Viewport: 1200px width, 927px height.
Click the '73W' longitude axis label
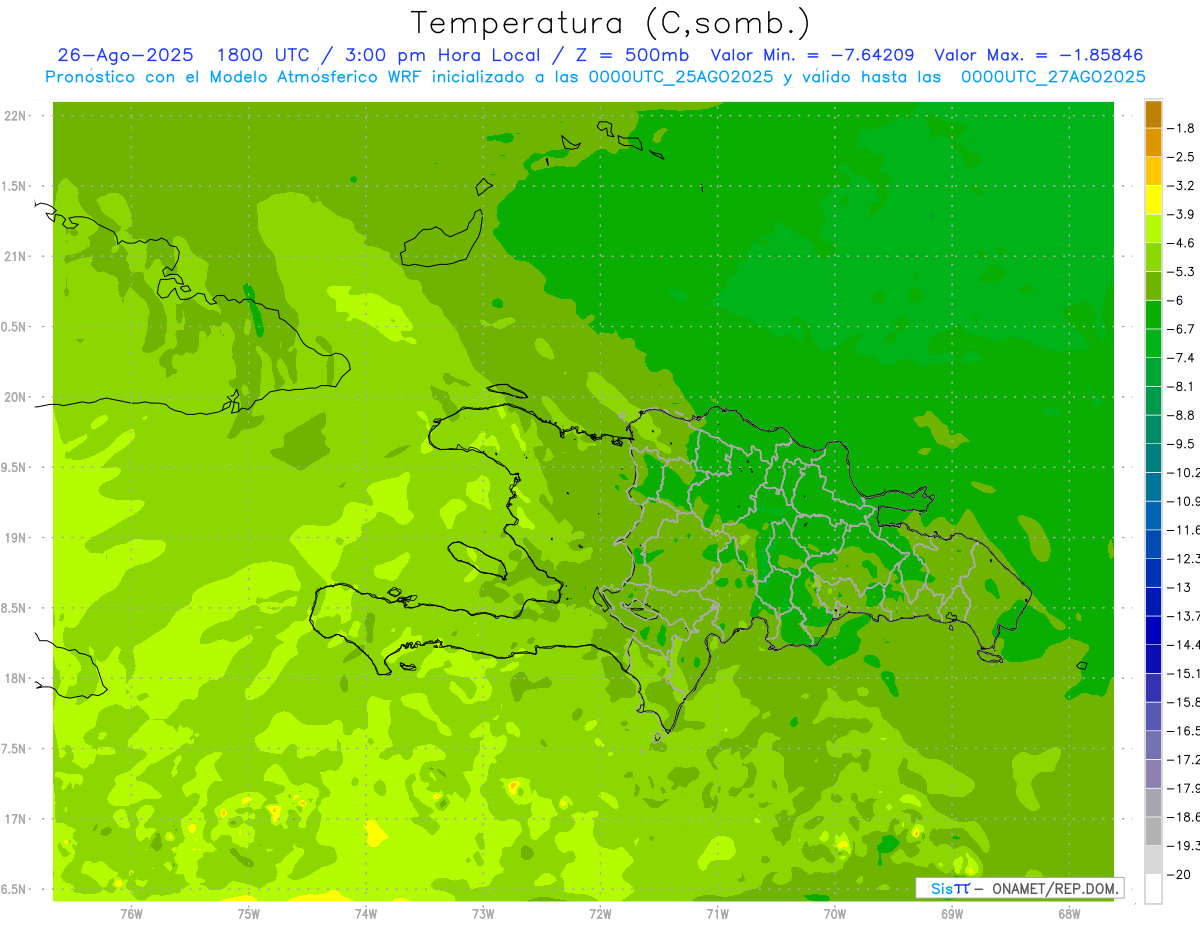483,913
